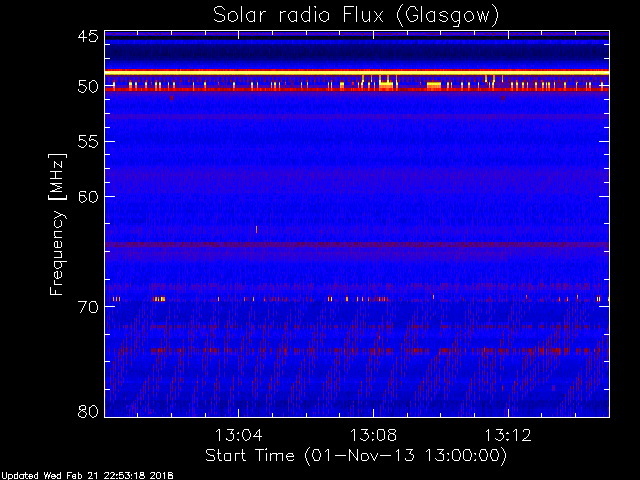The image size is (640, 480).
Task: Click the 50 frequency tick label
Action: [88, 87]
